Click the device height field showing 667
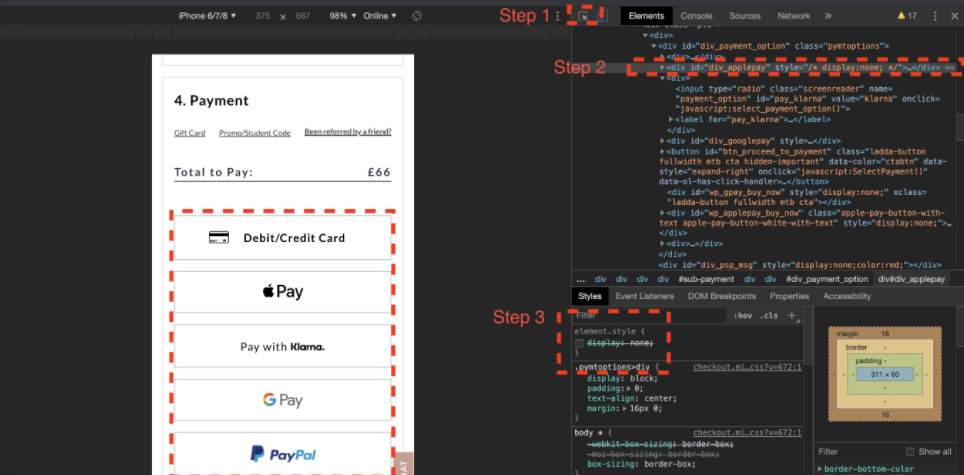Screen dimensions: 964x475 click(x=302, y=16)
